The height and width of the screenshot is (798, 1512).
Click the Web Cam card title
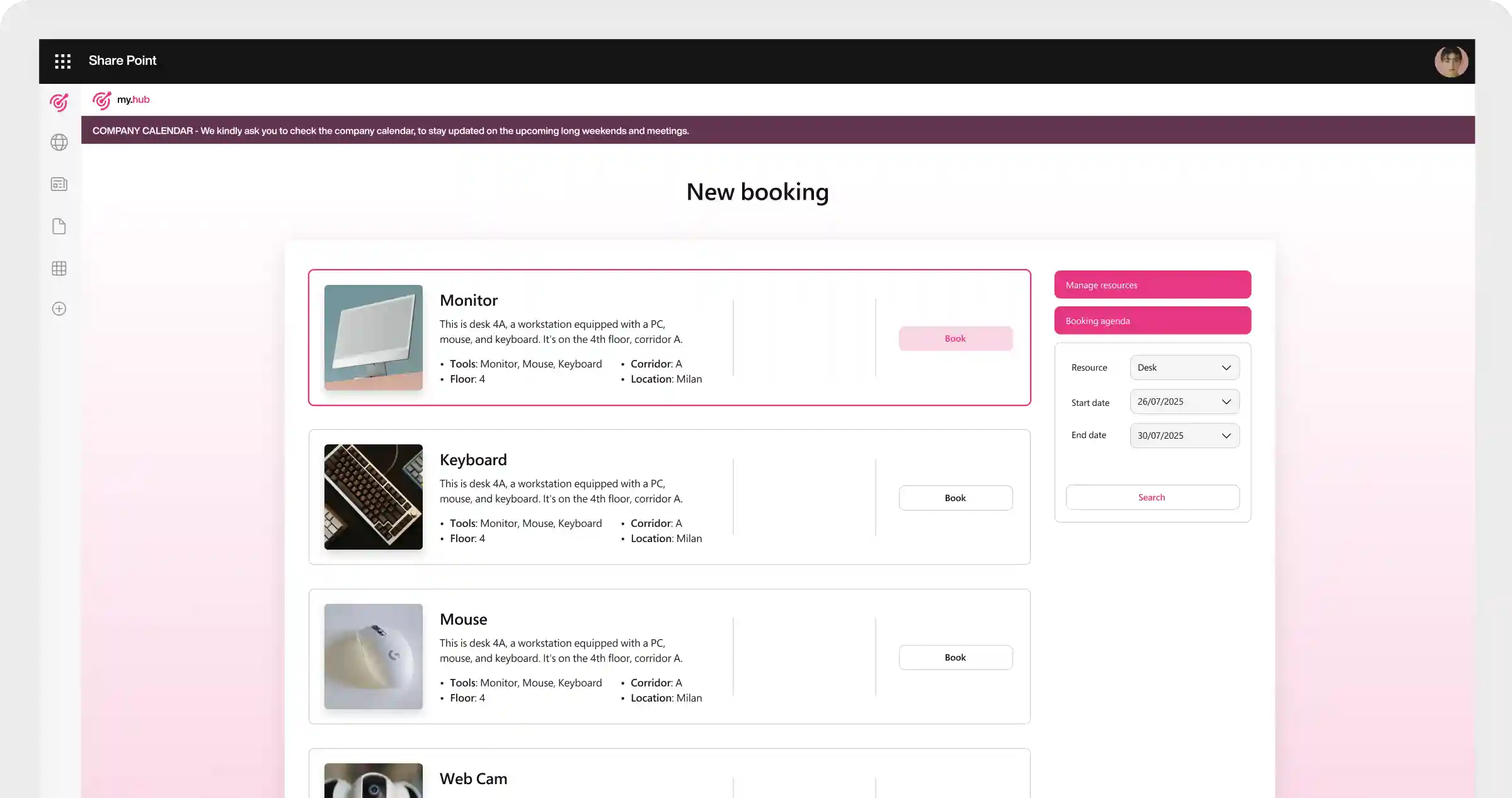point(473,778)
